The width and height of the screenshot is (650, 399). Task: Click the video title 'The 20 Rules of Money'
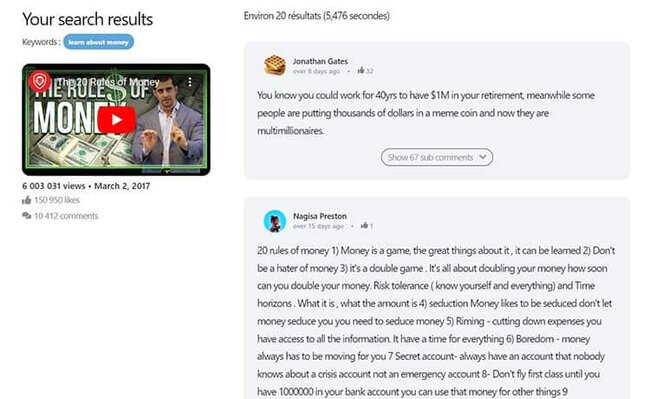pos(108,82)
